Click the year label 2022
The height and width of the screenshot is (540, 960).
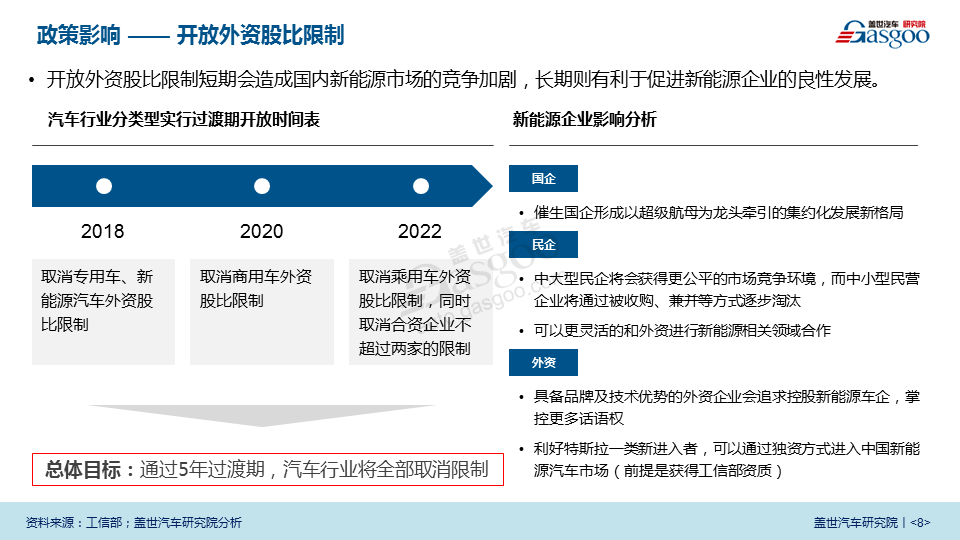[419, 231]
